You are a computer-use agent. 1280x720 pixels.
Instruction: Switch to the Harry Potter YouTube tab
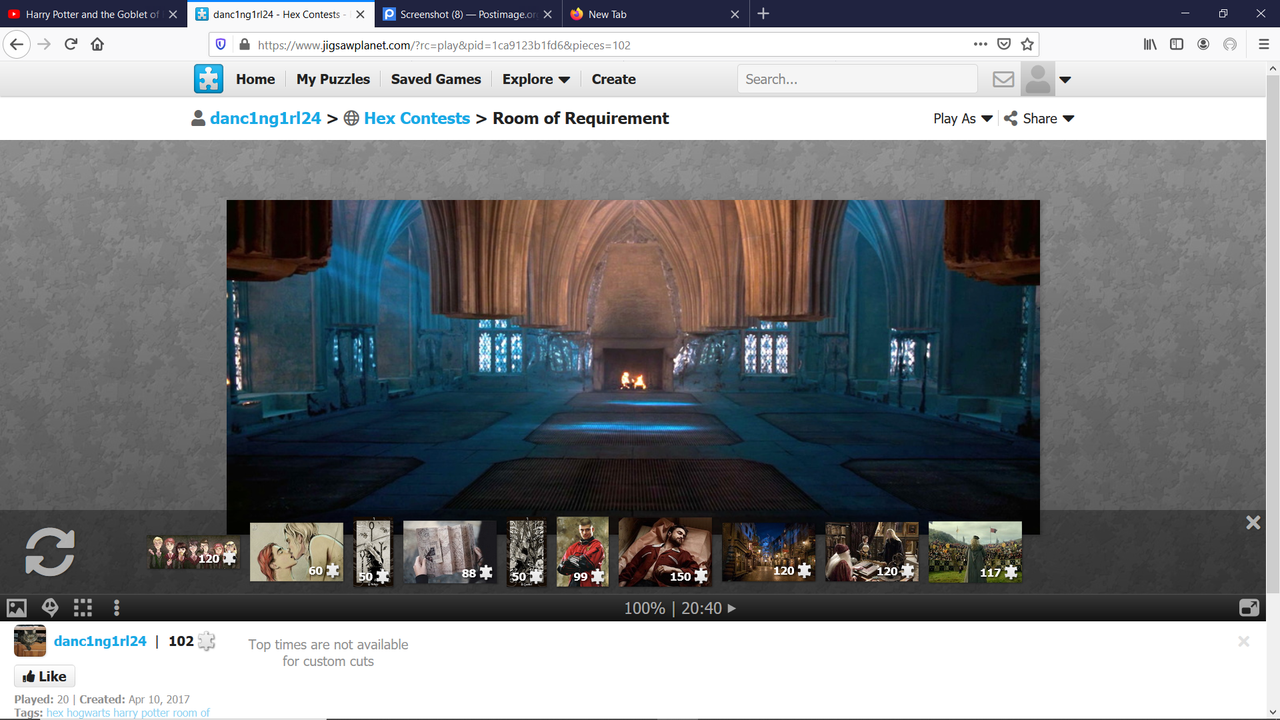tap(91, 14)
